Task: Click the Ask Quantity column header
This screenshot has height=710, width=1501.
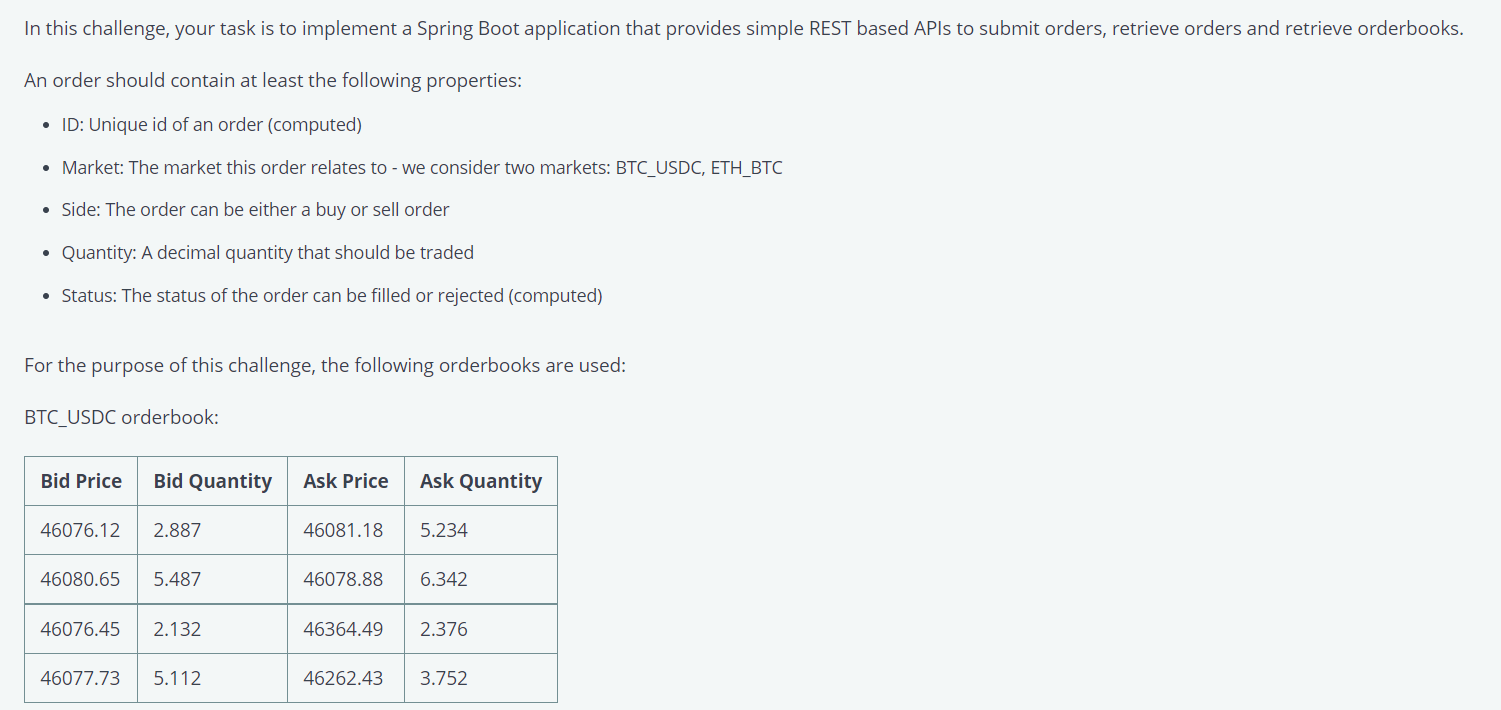Action: pos(481,481)
